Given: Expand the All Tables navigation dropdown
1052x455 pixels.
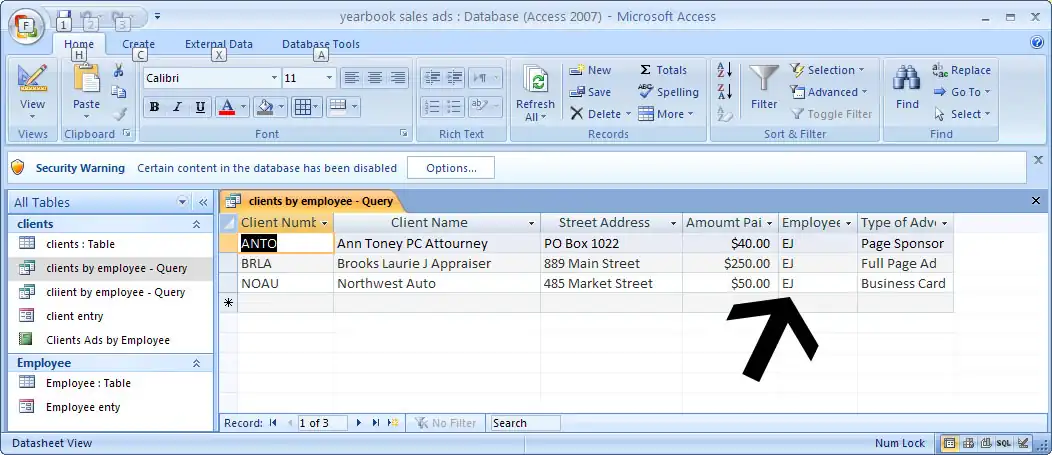Looking at the screenshot, I should 182,202.
